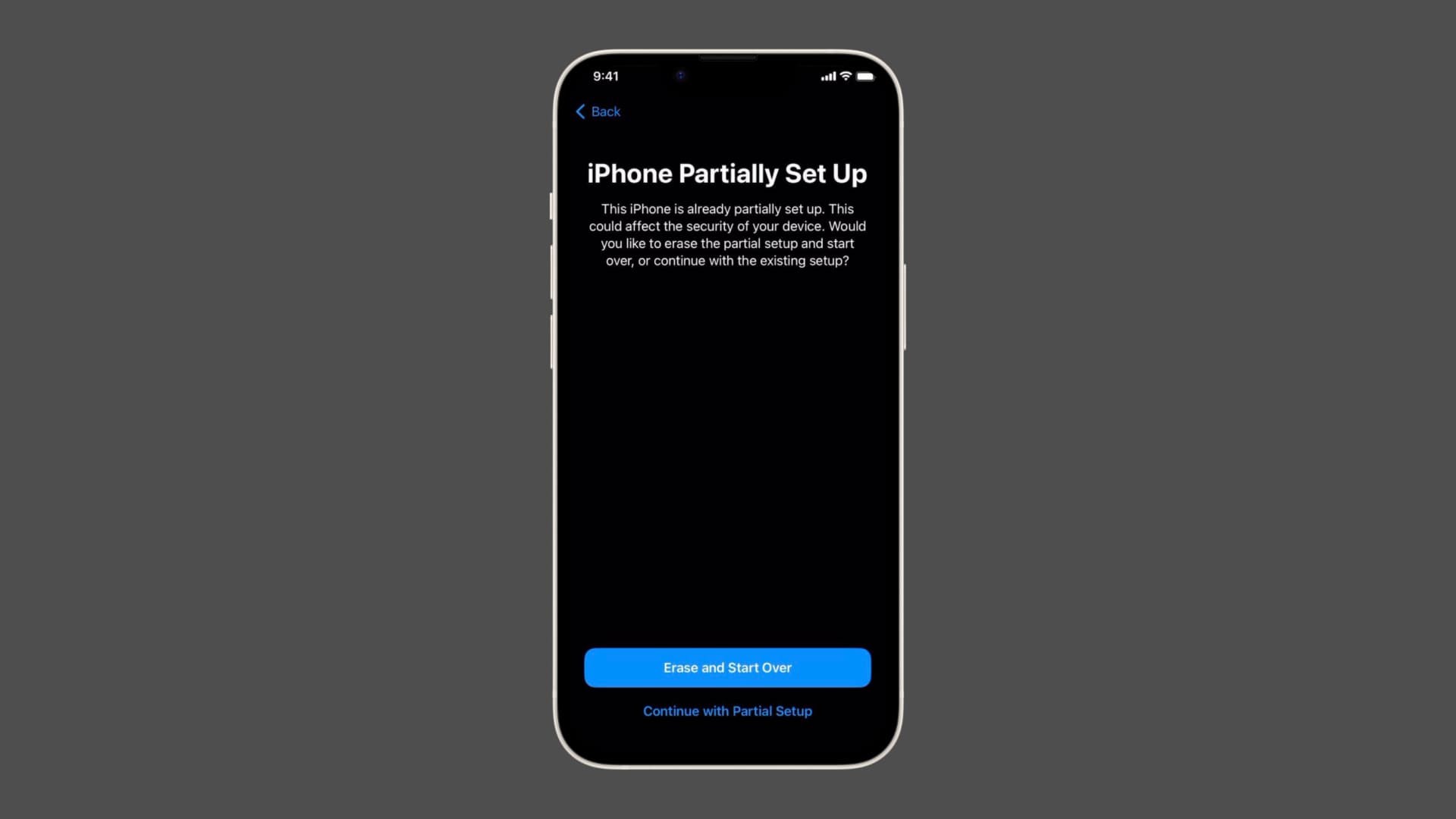Click Erase and Start Over button
The image size is (1456, 819).
click(728, 667)
